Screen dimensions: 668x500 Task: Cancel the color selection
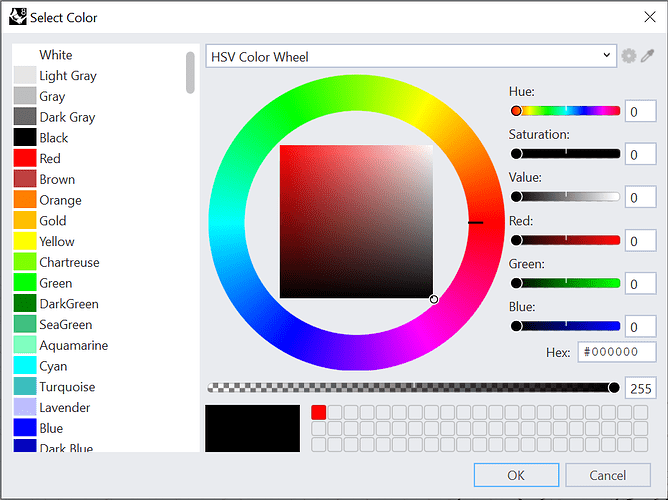pos(608,475)
